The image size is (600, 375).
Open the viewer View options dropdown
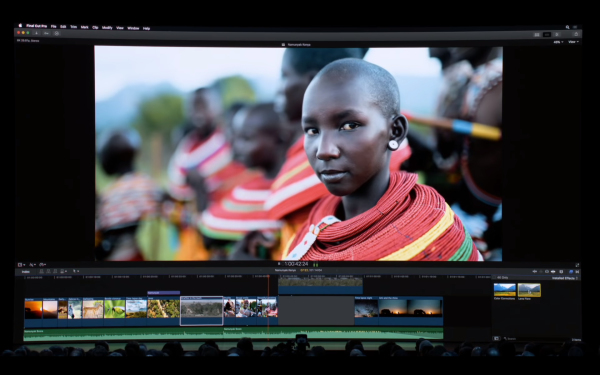click(x=573, y=42)
